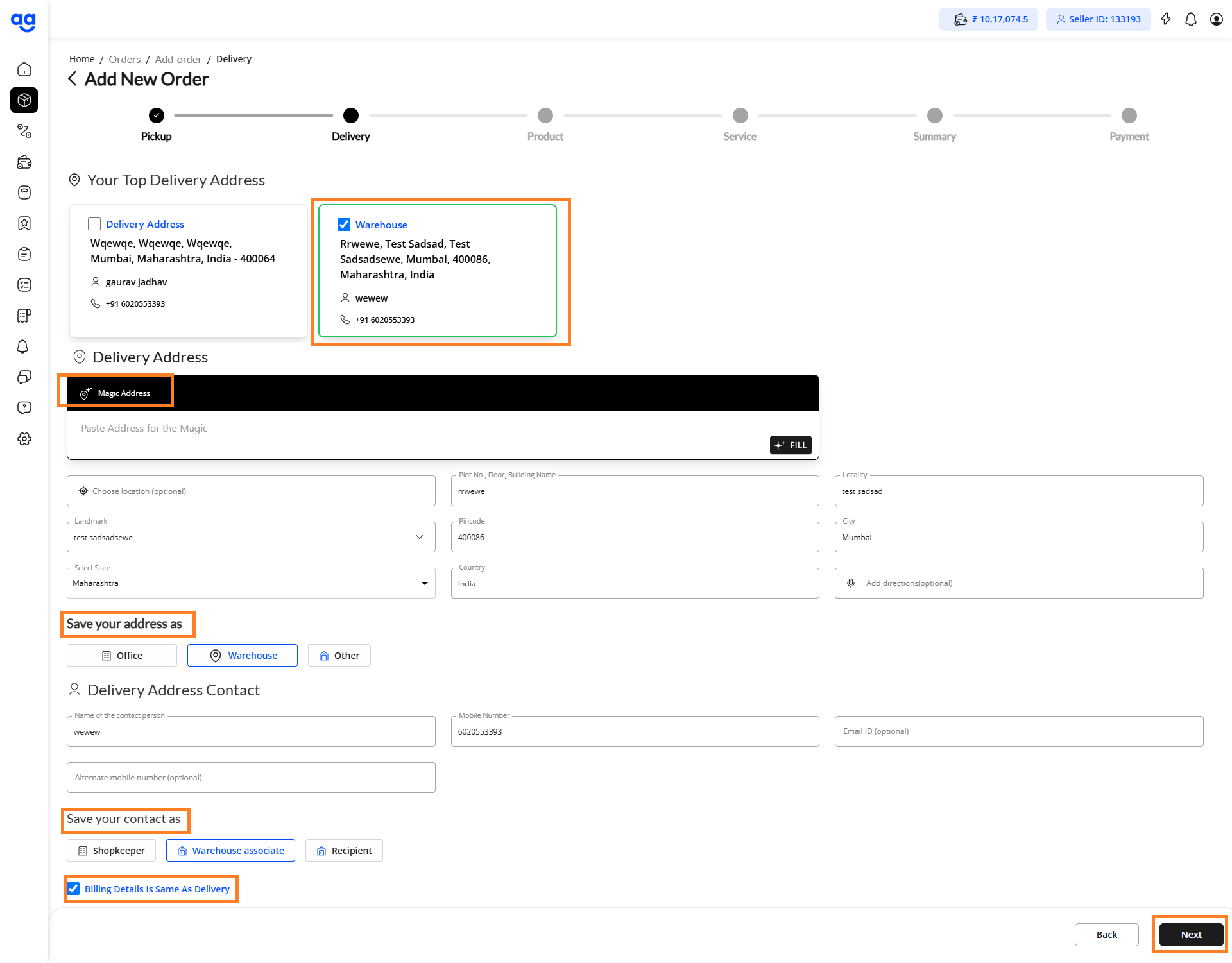Click the Magic Address tab label

[124, 393]
